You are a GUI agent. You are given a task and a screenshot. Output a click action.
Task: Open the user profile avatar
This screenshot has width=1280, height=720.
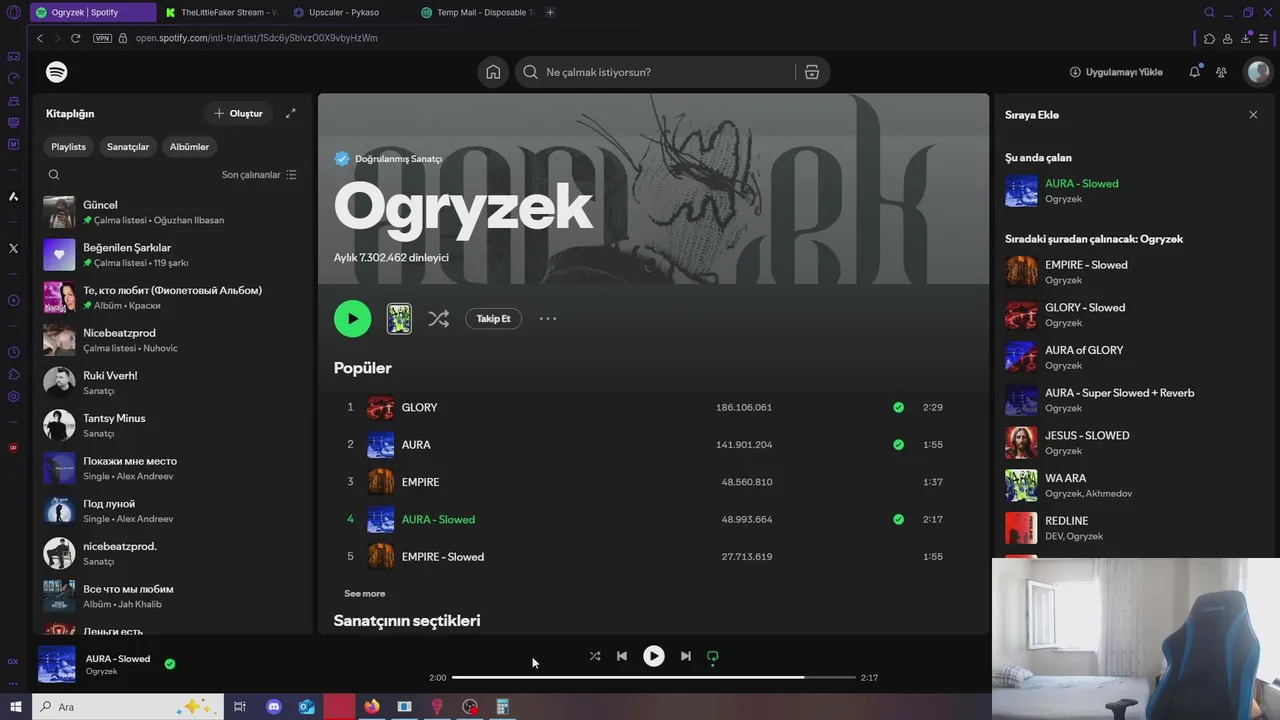tap(1257, 72)
